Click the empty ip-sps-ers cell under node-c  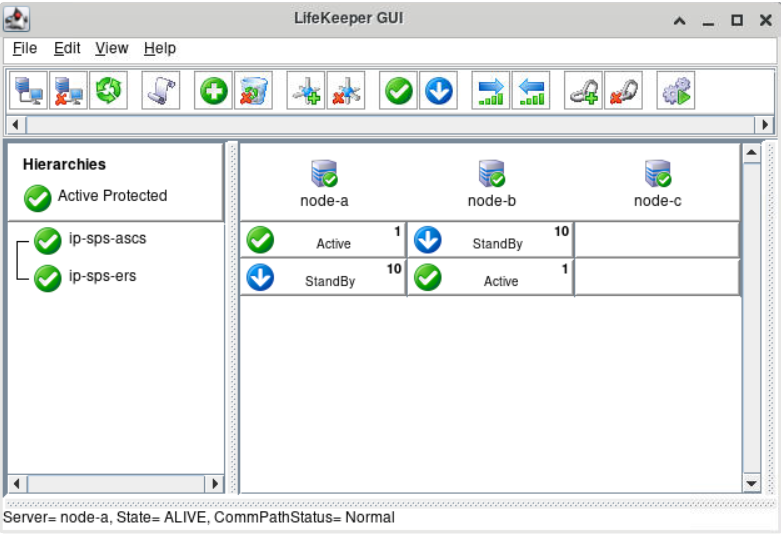(x=657, y=277)
